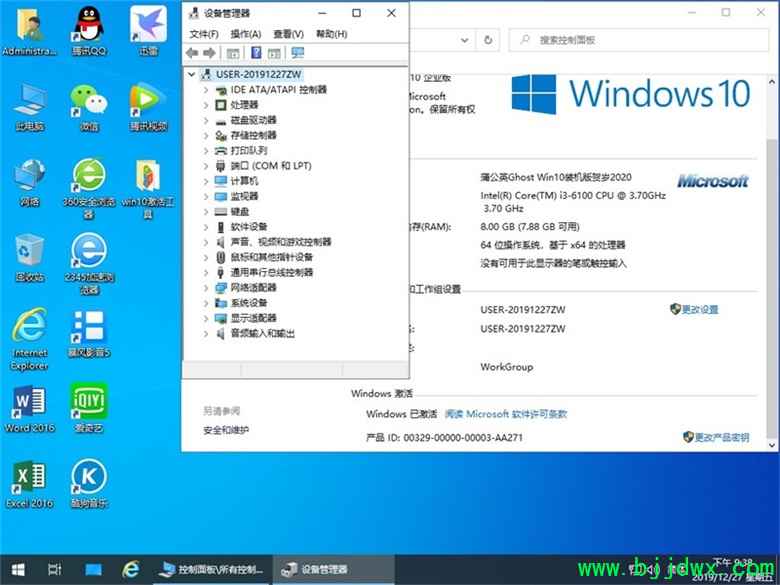Collapse the USER-20191227ZW root node
Screen dimensions: 780x585
pyautogui.click(x=191, y=74)
